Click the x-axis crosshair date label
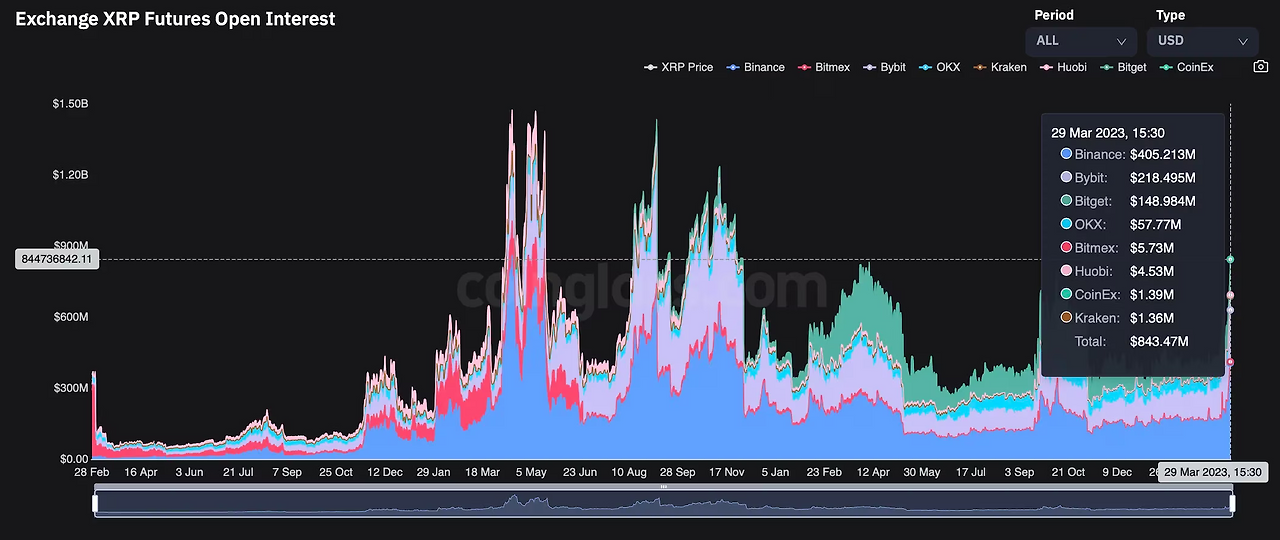Image resolution: width=1280 pixels, height=540 pixels. (1213, 473)
